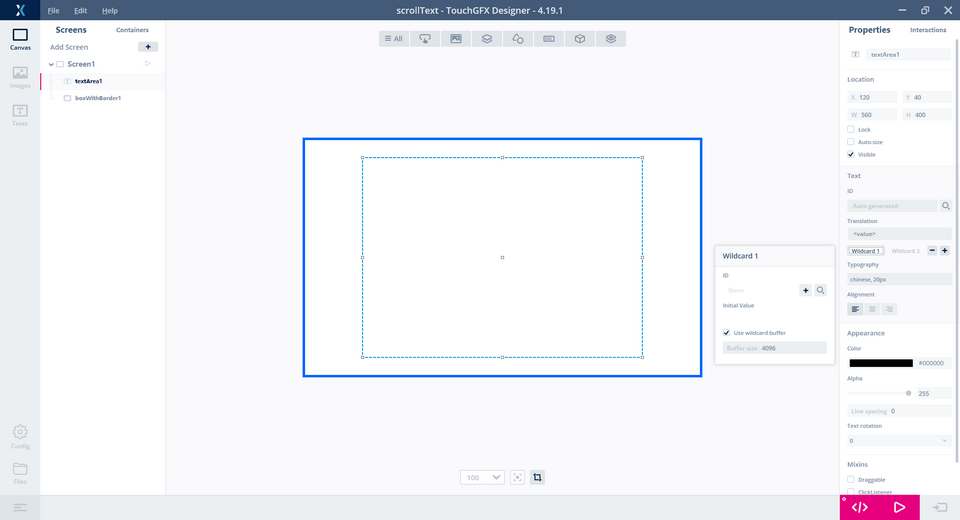This screenshot has height=520, width=960.
Task: Open the File menu
Action: tap(53, 10)
